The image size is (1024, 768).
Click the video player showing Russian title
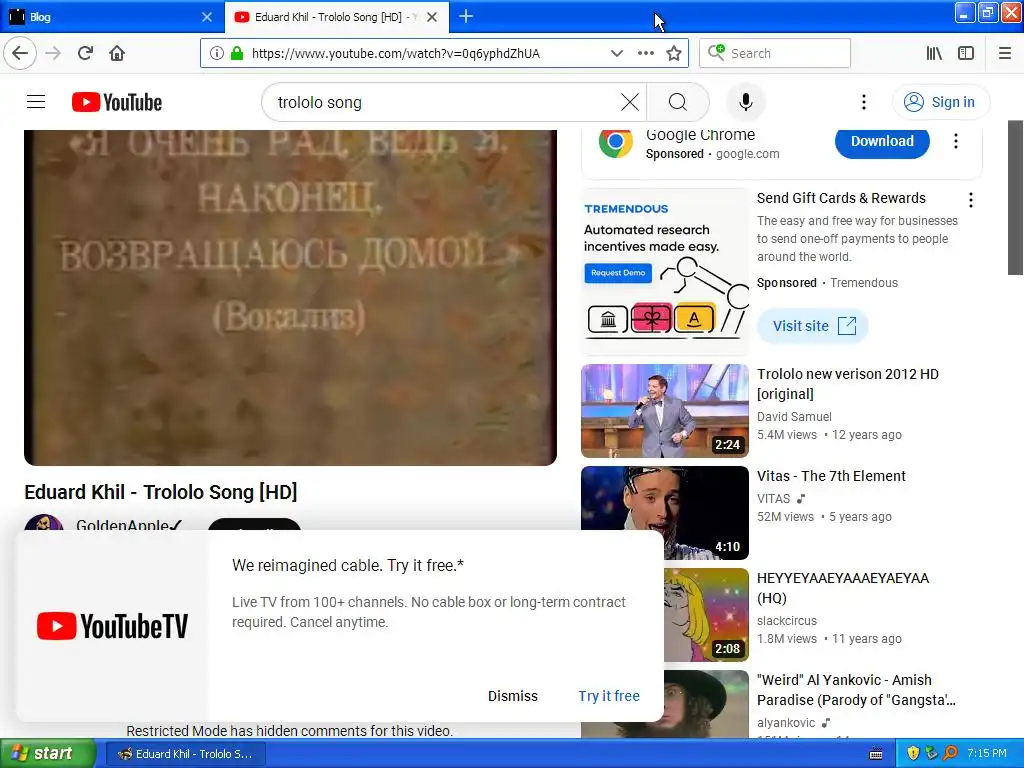[x=291, y=297]
